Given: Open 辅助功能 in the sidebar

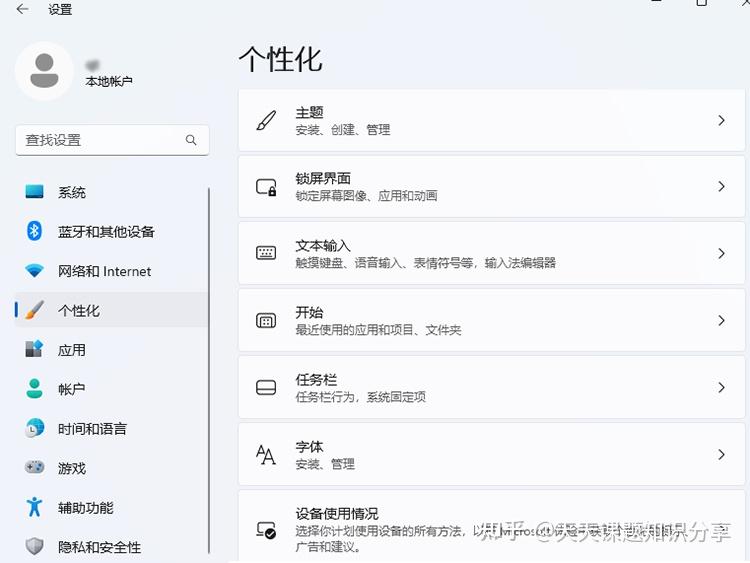Looking at the screenshot, I should 111,507.
